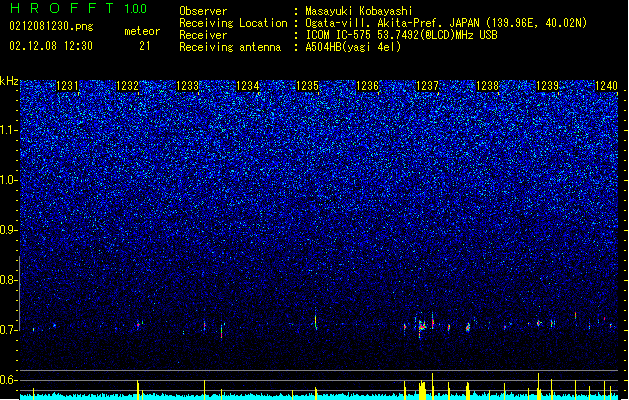
Task: Click the 1.1 frequency axis label
Action: [x=9, y=130]
